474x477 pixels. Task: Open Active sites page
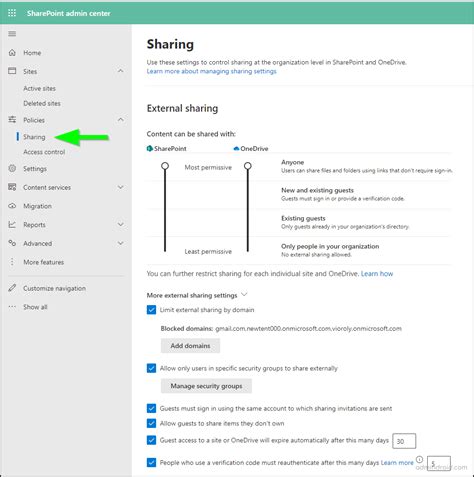click(39, 88)
